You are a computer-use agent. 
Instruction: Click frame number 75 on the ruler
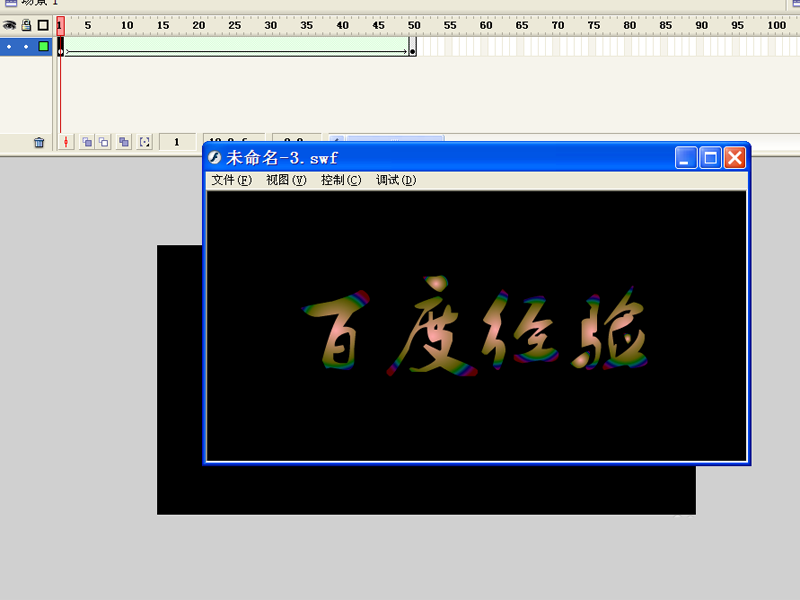593,25
